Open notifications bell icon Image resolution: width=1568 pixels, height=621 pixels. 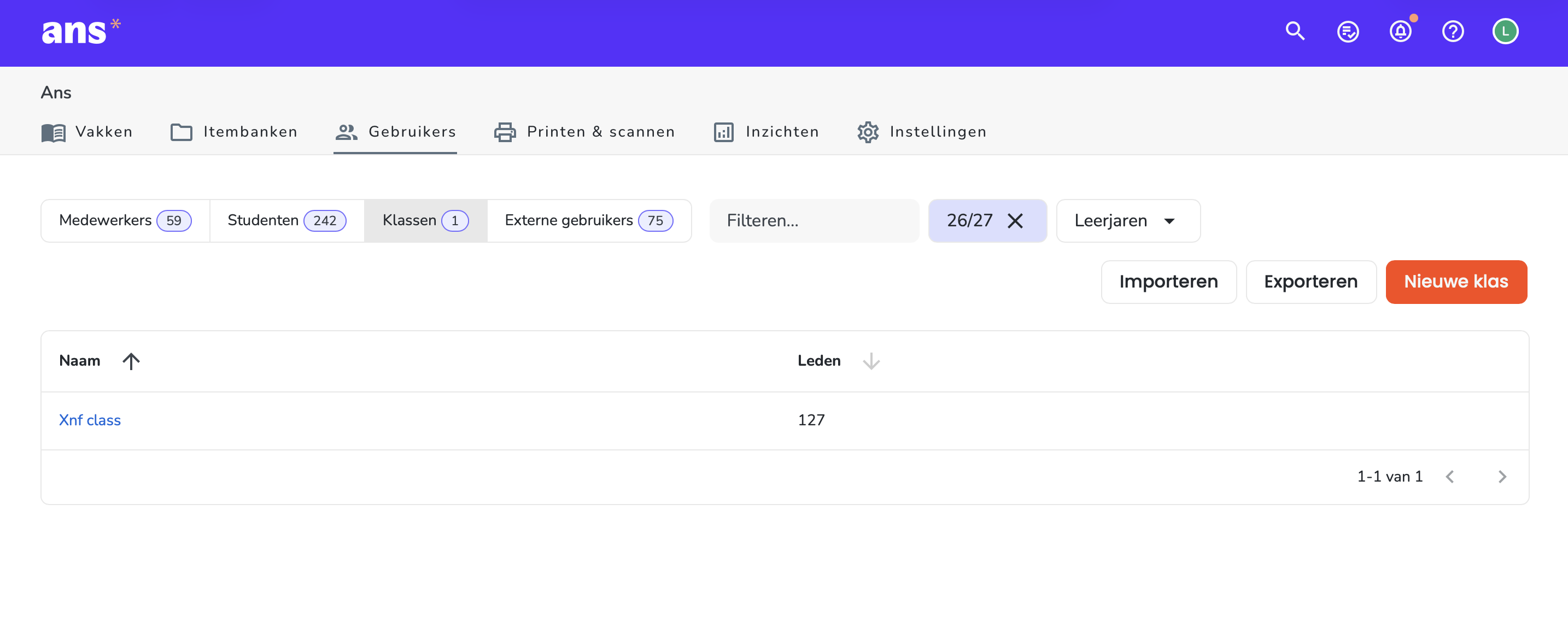(1401, 31)
